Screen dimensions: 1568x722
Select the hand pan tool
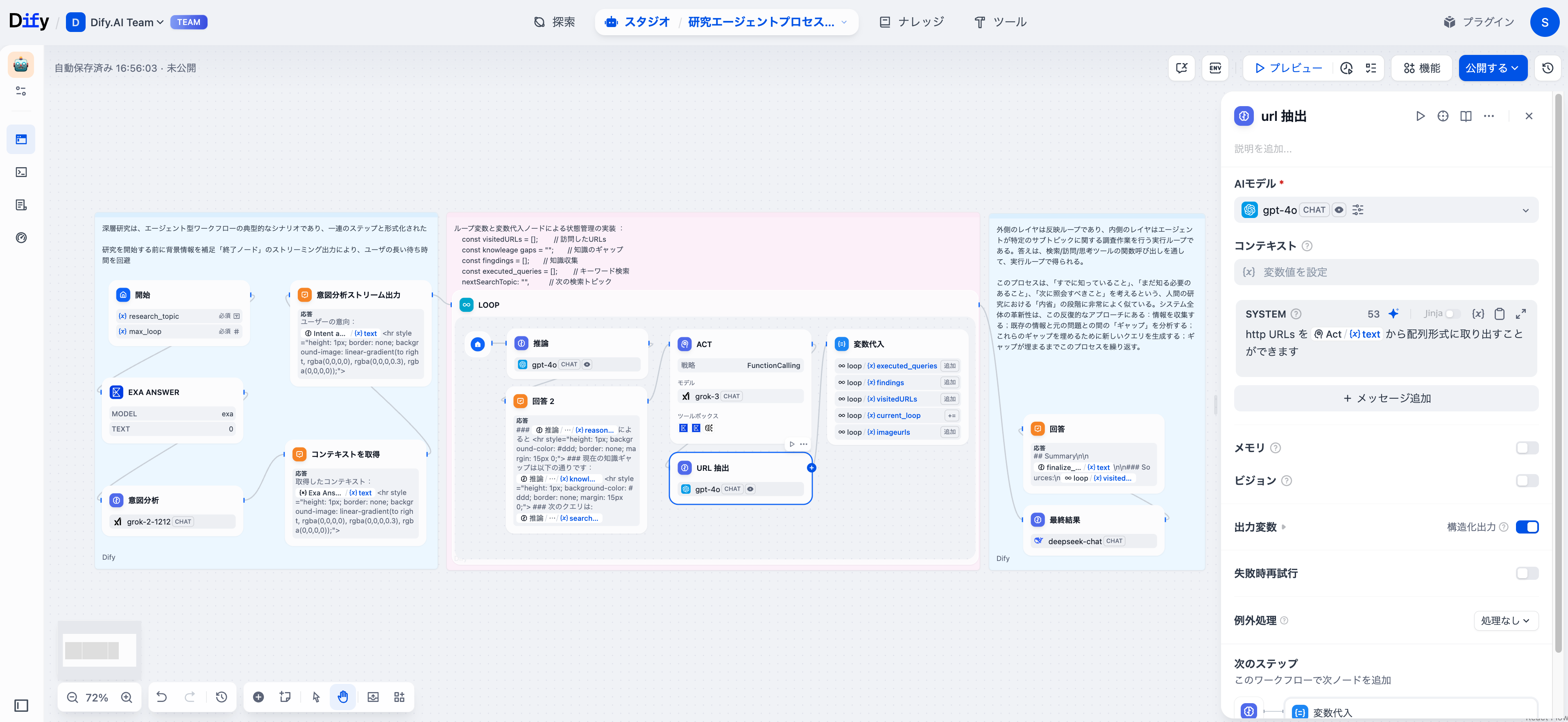[x=343, y=697]
